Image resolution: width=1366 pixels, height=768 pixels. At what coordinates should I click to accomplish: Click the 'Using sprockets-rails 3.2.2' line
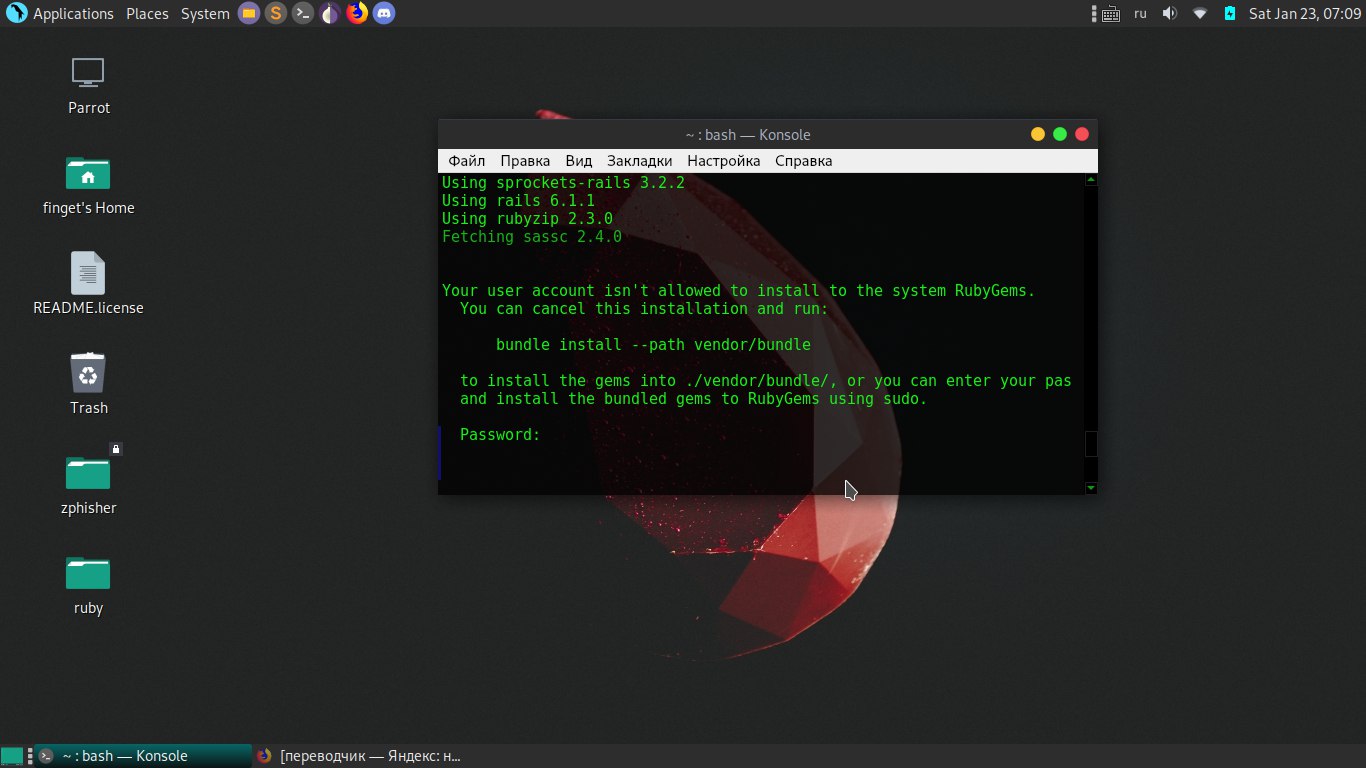pos(563,183)
